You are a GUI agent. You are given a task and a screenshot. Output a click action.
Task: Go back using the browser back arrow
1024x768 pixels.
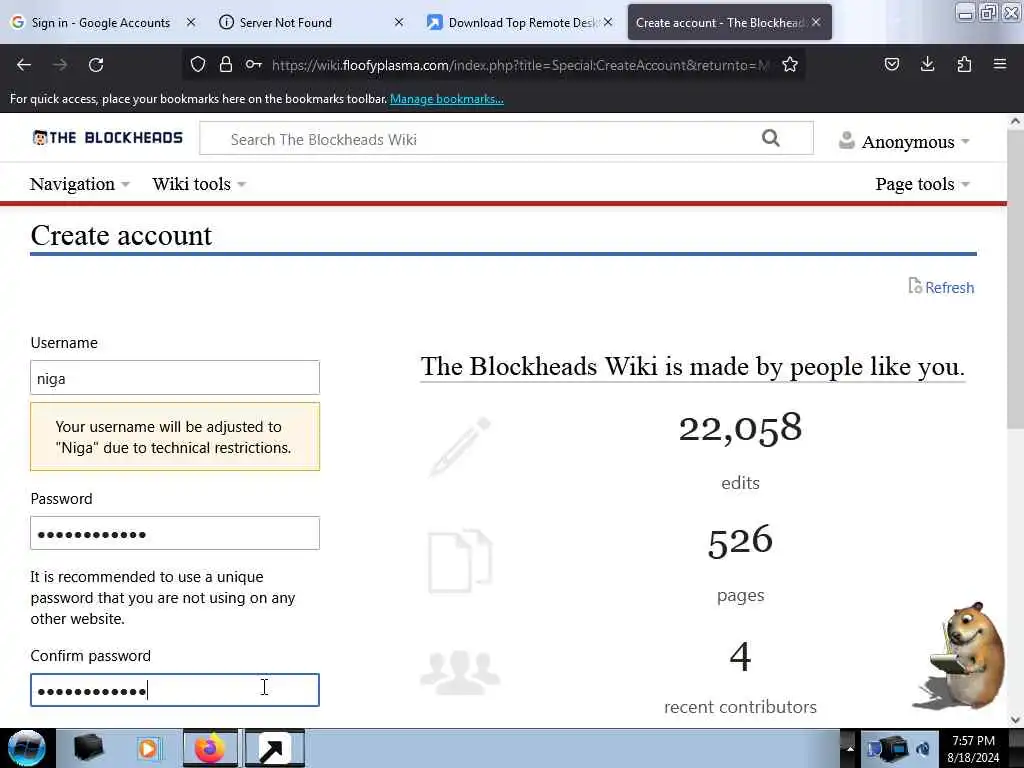point(24,65)
